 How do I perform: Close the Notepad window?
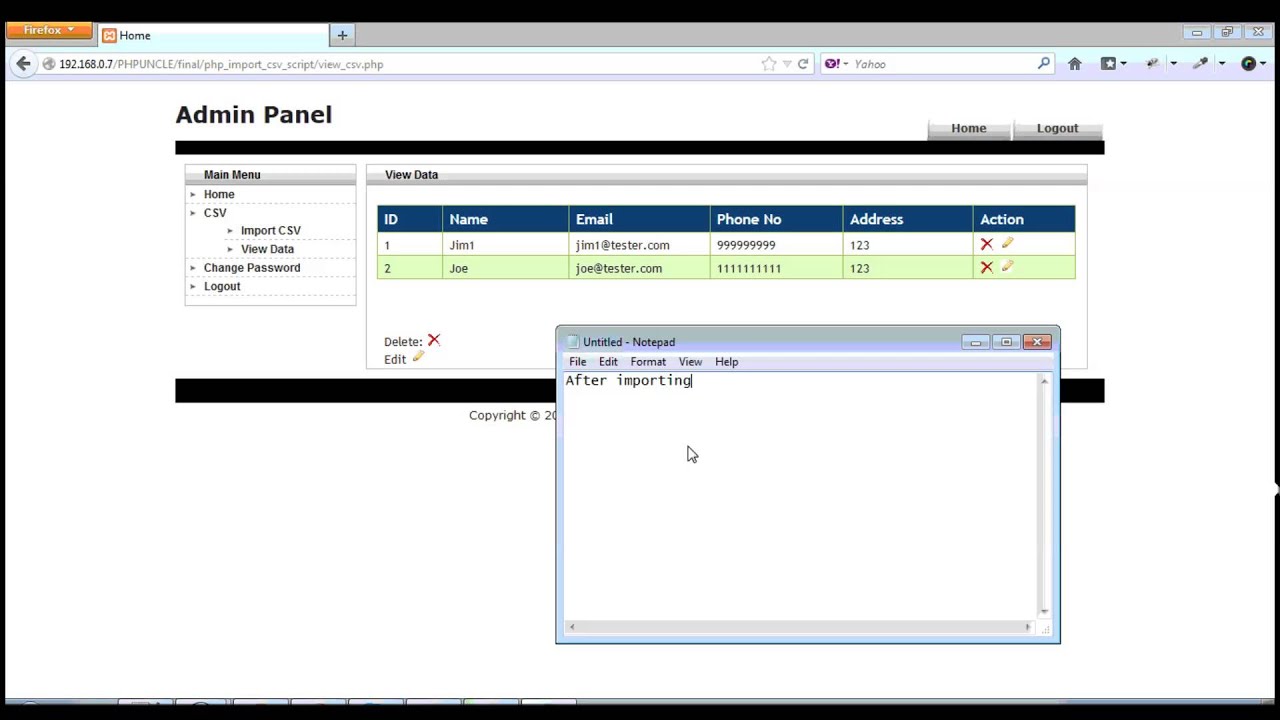click(1037, 342)
